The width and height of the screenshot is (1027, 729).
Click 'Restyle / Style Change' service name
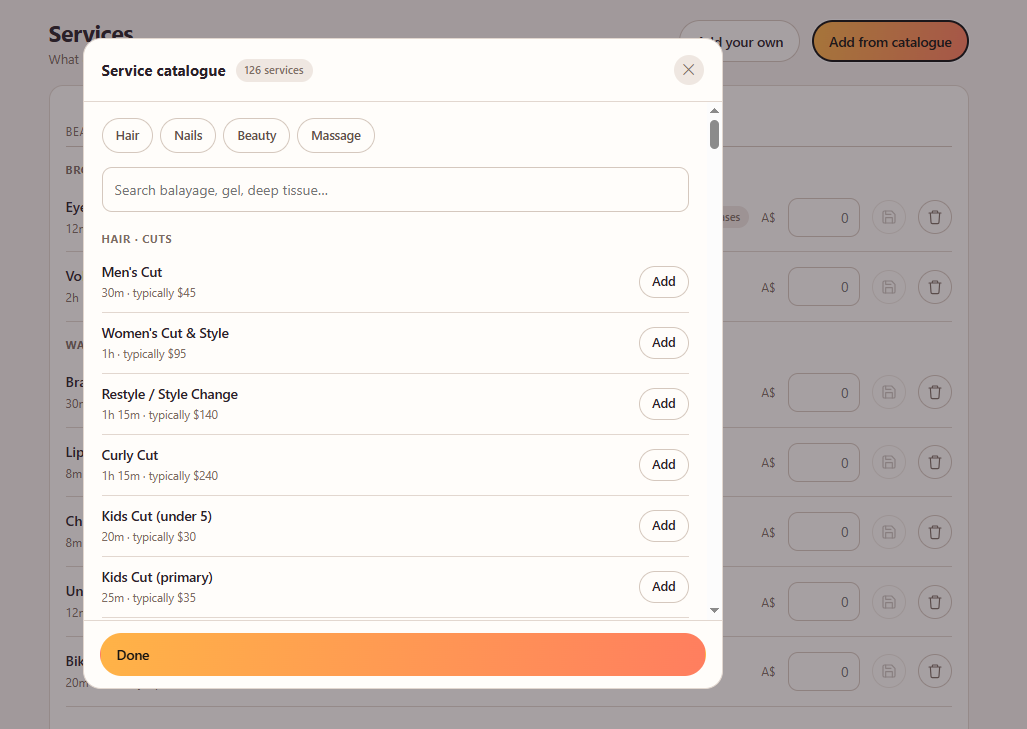(x=170, y=394)
